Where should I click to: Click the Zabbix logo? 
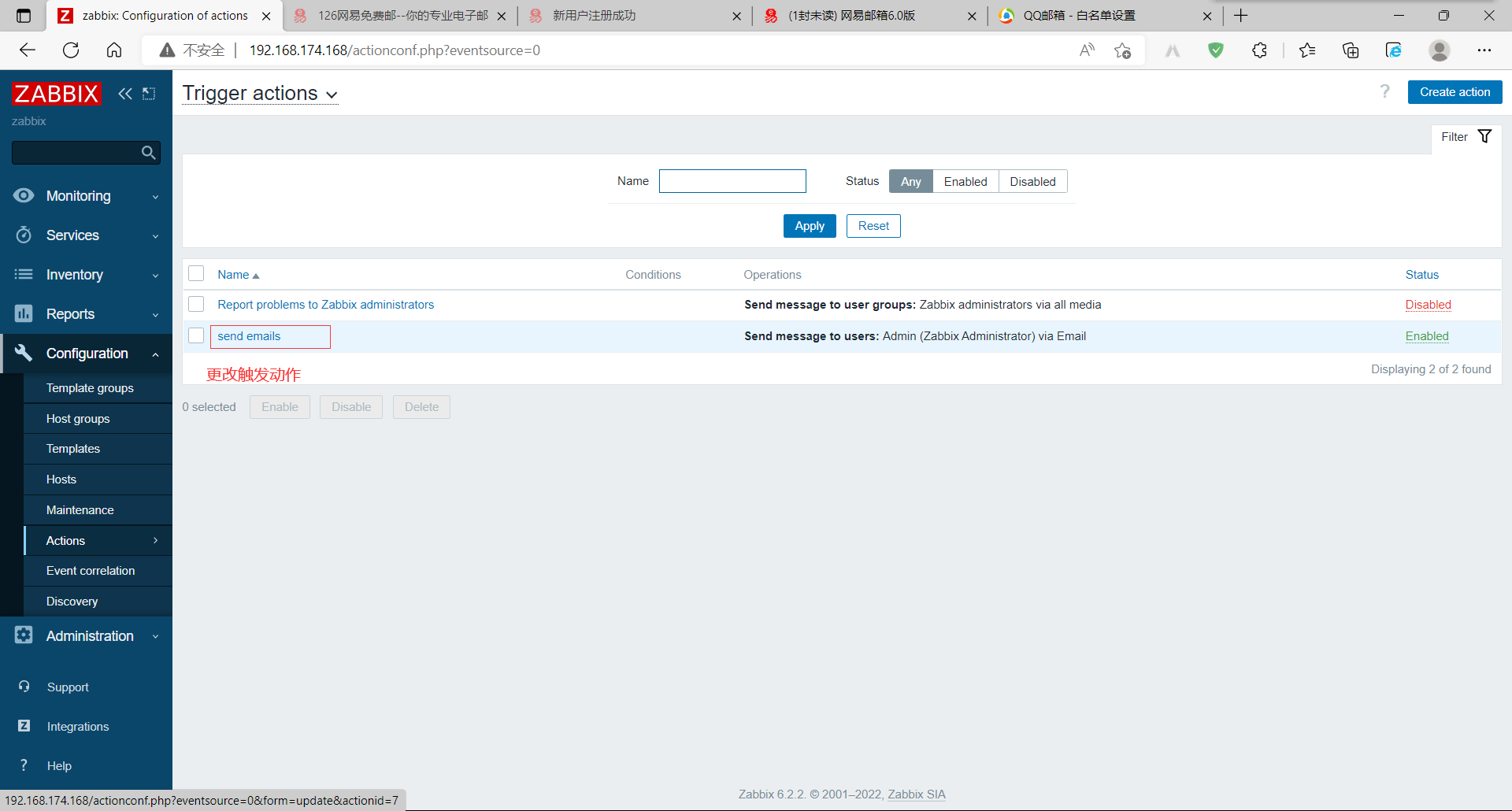click(x=57, y=94)
